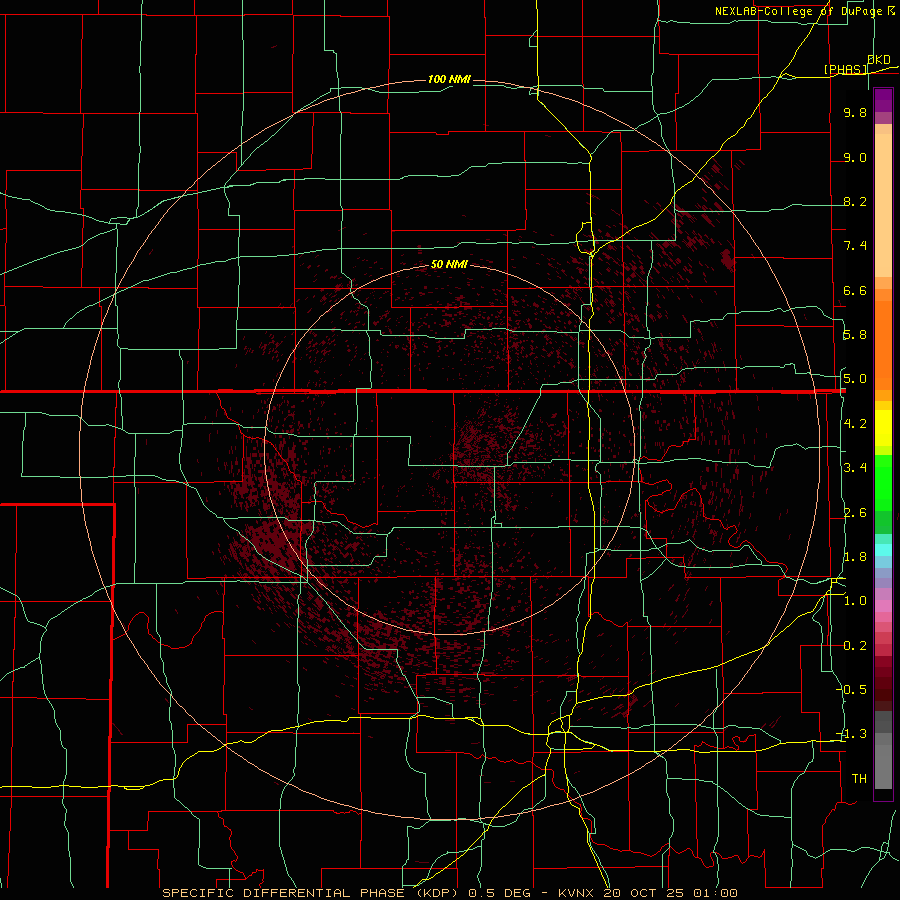
Task: Click the 100 NMI range ring label
Action: click(449, 79)
